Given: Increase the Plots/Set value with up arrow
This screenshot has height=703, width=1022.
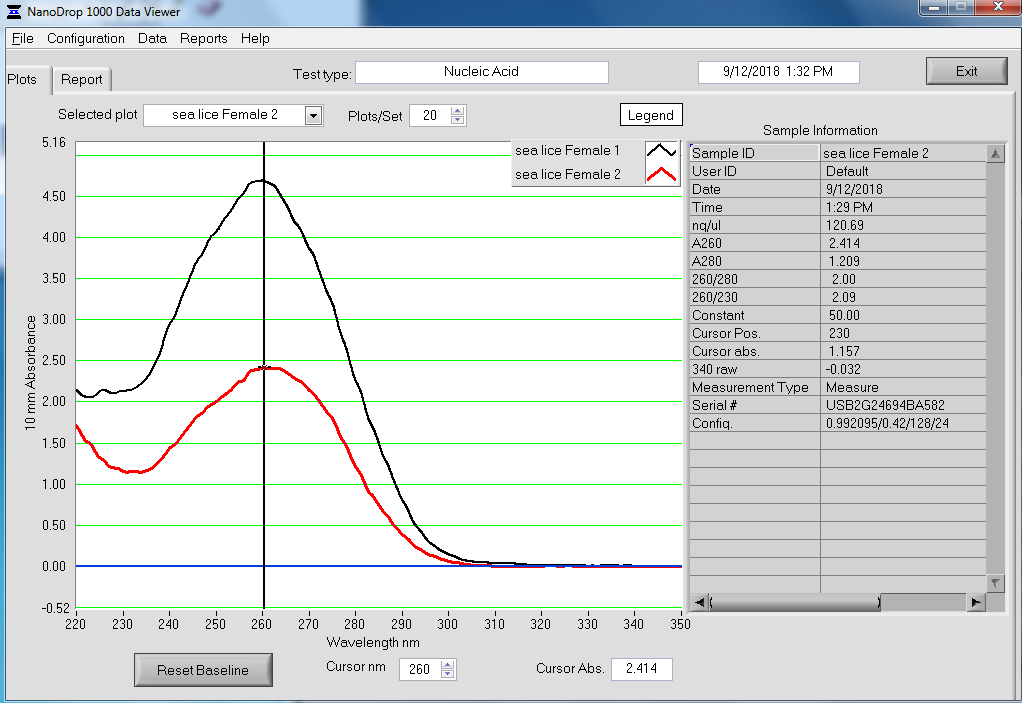Looking at the screenshot, I should point(458,111).
